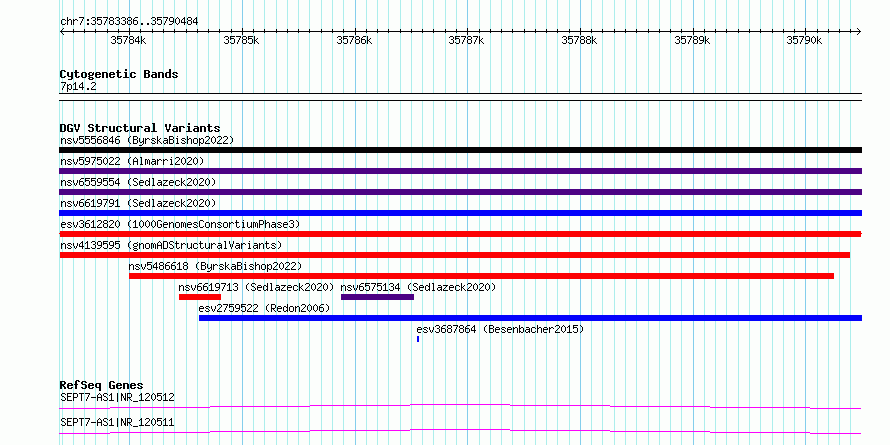Click the purple nsv6559554 variant bar
The image size is (890, 445).
click(460, 192)
